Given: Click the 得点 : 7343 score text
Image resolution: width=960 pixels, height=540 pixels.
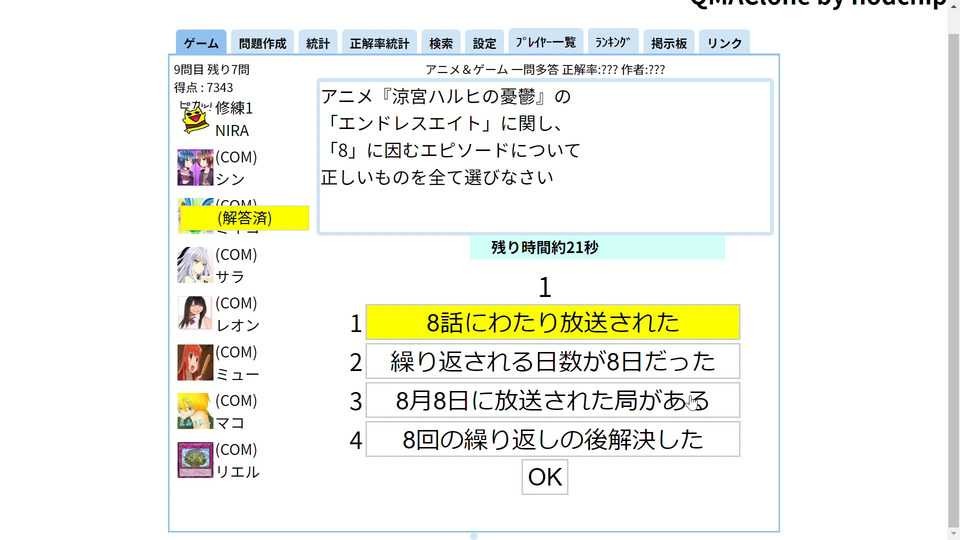Looking at the screenshot, I should (203, 88).
